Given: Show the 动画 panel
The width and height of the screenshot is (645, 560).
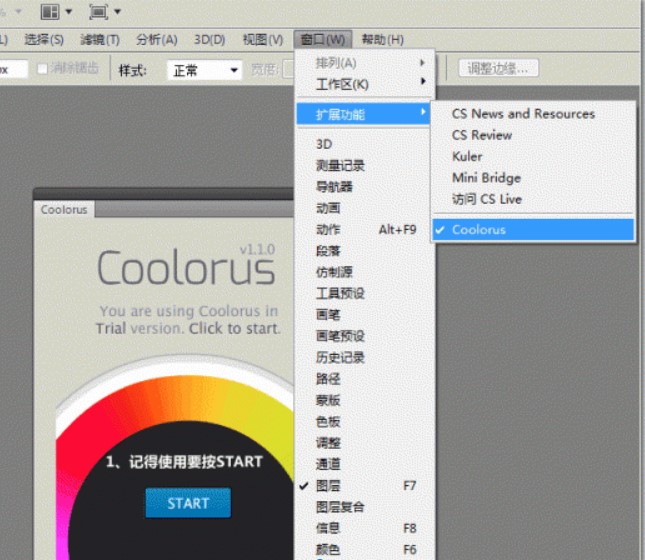Looking at the screenshot, I should pos(365,208).
